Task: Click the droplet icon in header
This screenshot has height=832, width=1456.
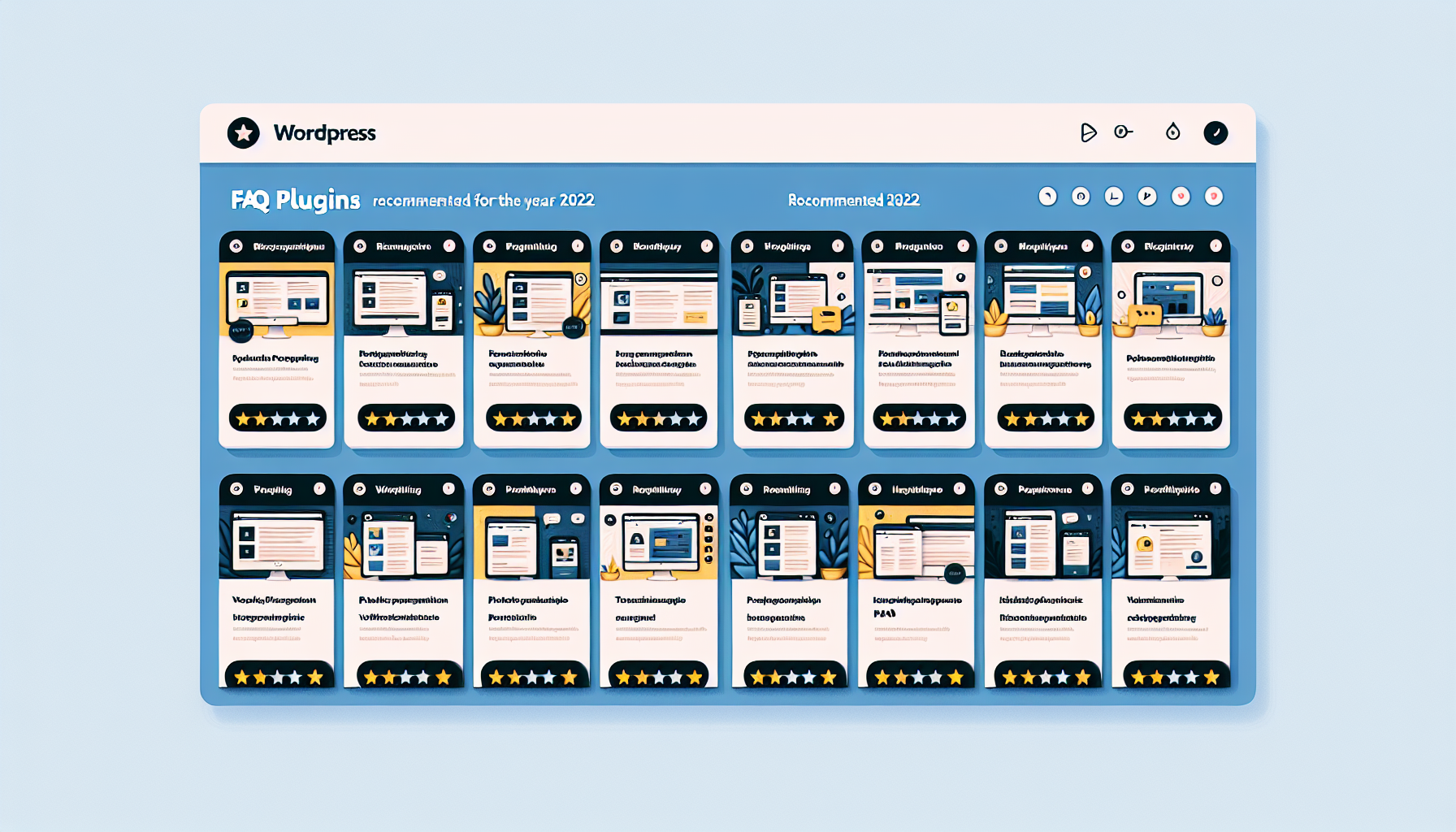Action: [x=1172, y=132]
